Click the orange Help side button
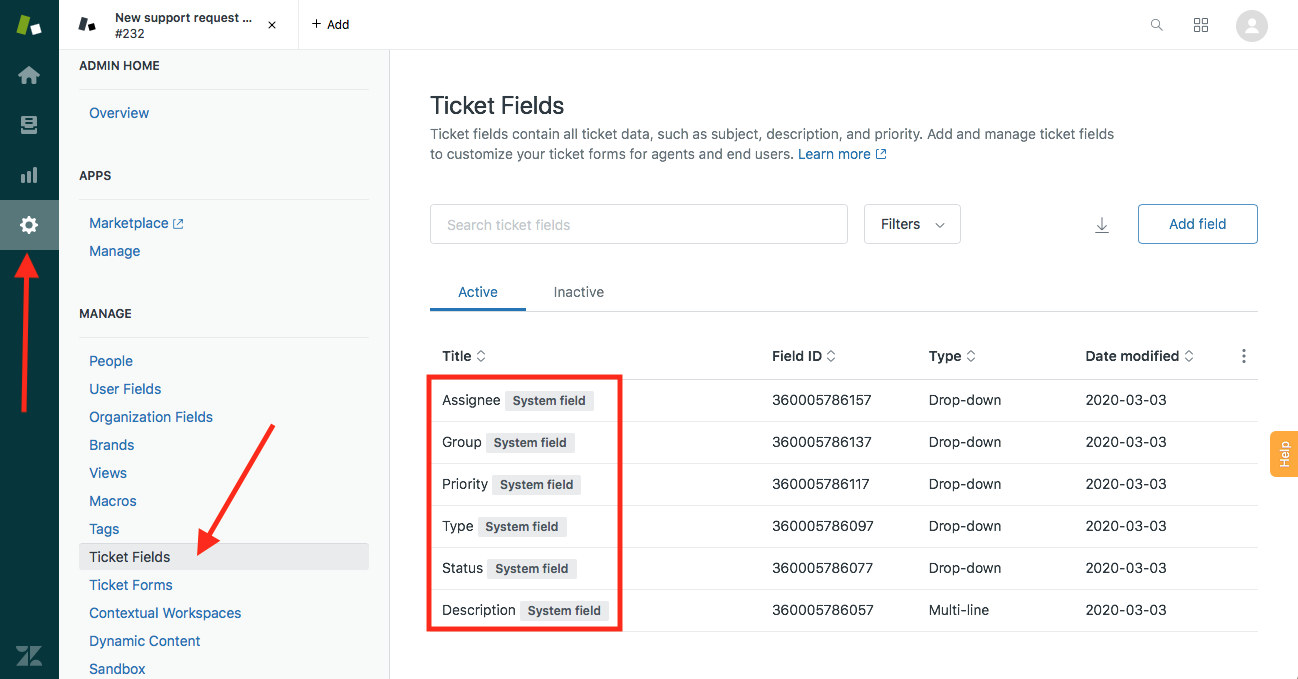 [x=1284, y=454]
